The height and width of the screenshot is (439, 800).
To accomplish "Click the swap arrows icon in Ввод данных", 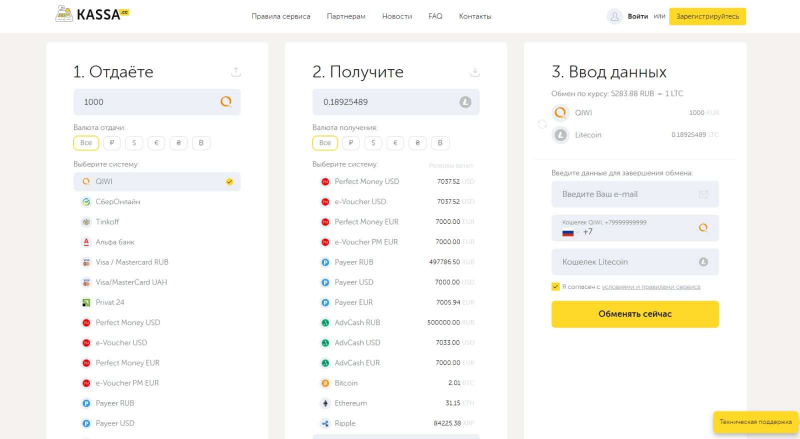I will pyautogui.click(x=542, y=124).
